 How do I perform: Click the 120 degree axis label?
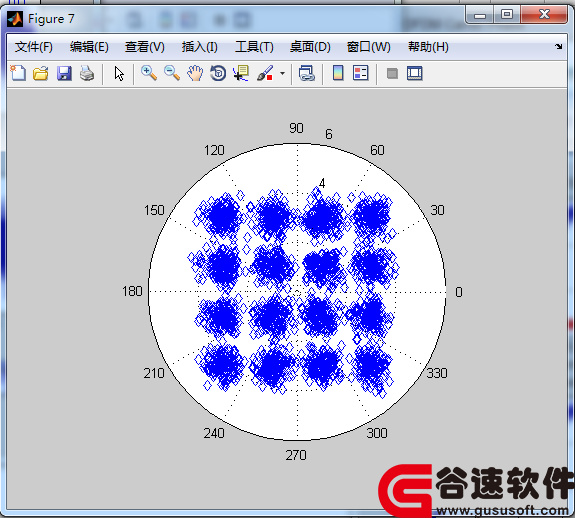click(214, 150)
